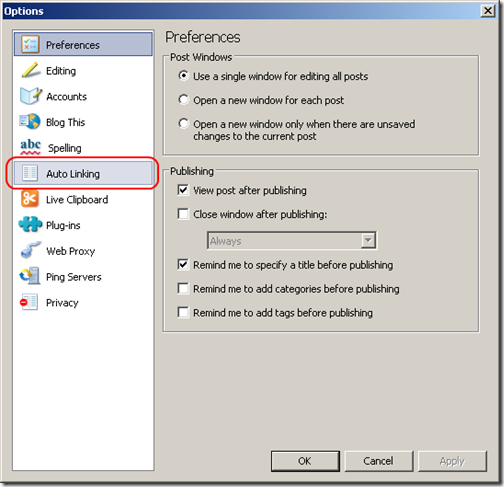Click the Spelling abc icon

[30, 147]
